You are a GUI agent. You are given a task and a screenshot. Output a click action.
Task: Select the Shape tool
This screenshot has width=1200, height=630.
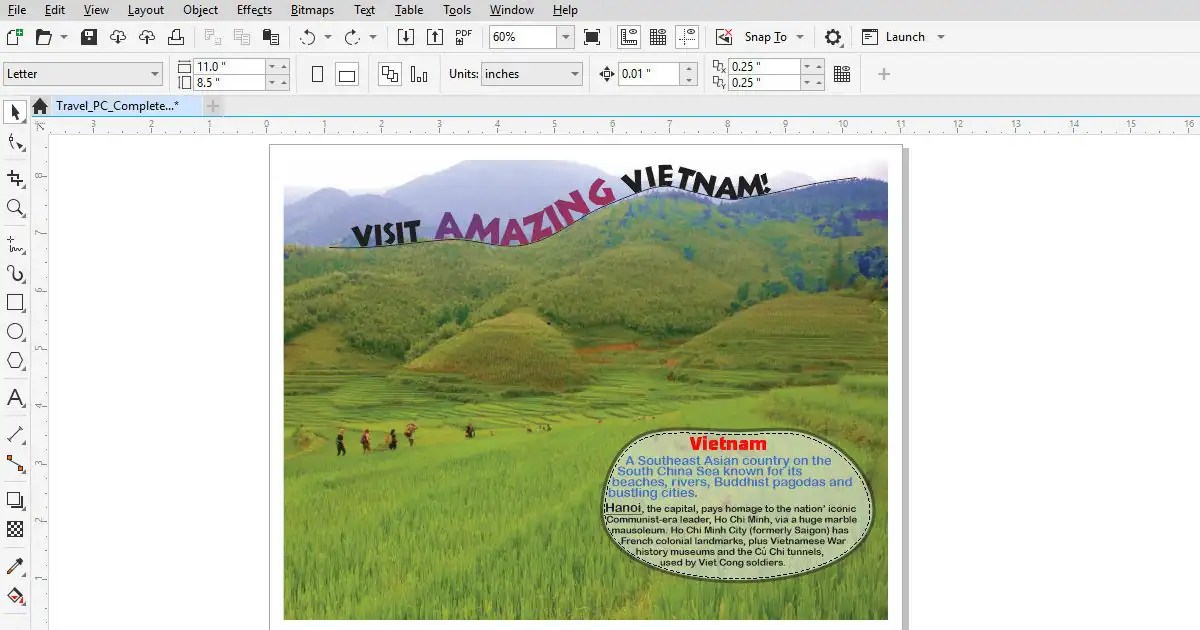click(16, 142)
